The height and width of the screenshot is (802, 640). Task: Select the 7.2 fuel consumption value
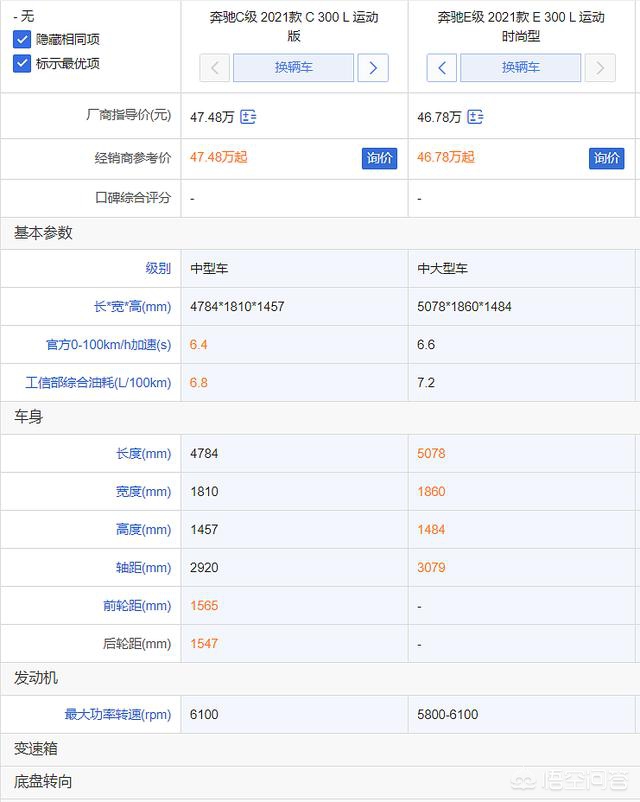click(x=426, y=383)
